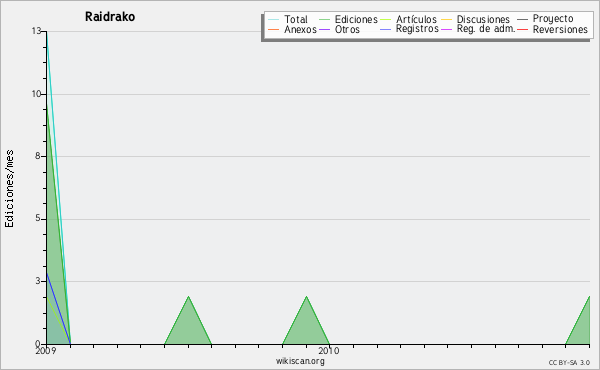The width and height of the screenshot is (600, 370).
Task: Select the Reg. de adm. legend entry
Action: pos(486,29)
